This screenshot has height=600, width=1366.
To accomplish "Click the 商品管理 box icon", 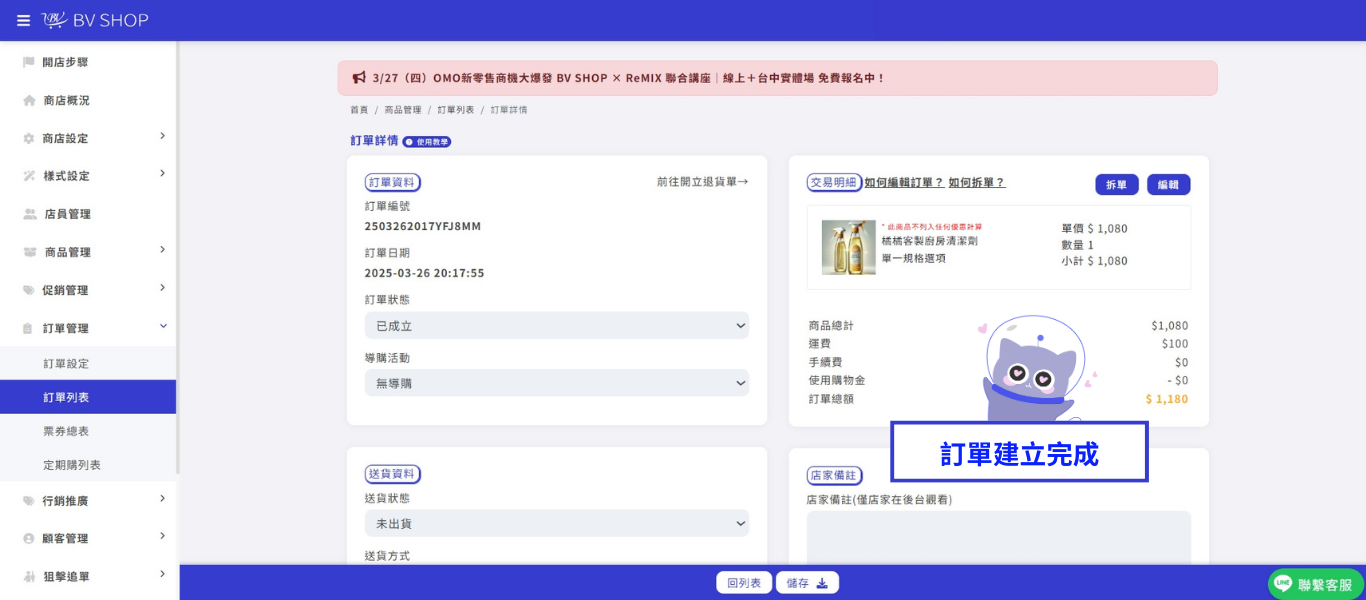I will 30,252.
